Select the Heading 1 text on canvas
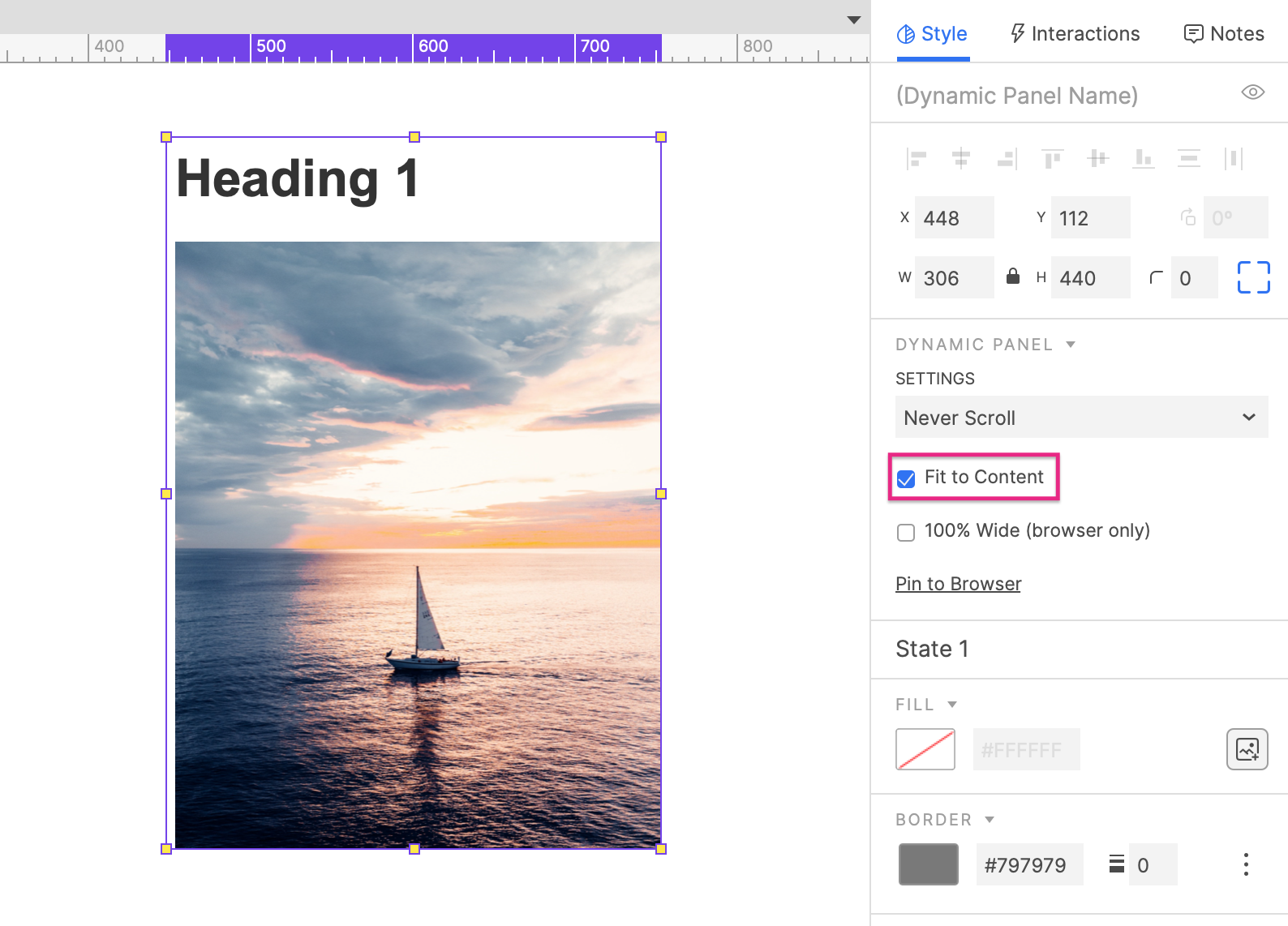Image resolution: width=1288 pixels, height=926 pixels. [298, 179]
